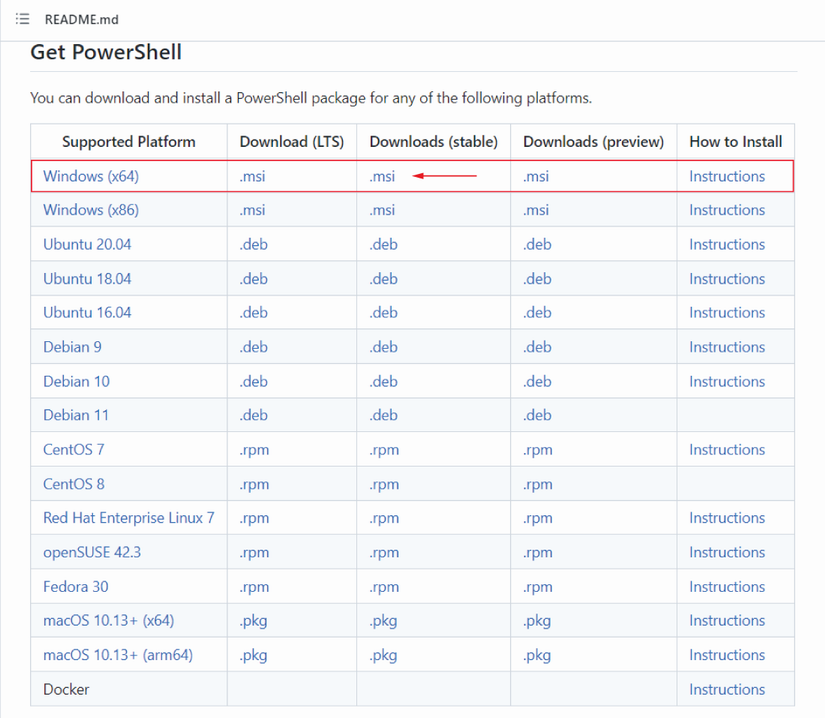Download macOS 10.13+ (arm64) LTS .pkg

[254, 655]
